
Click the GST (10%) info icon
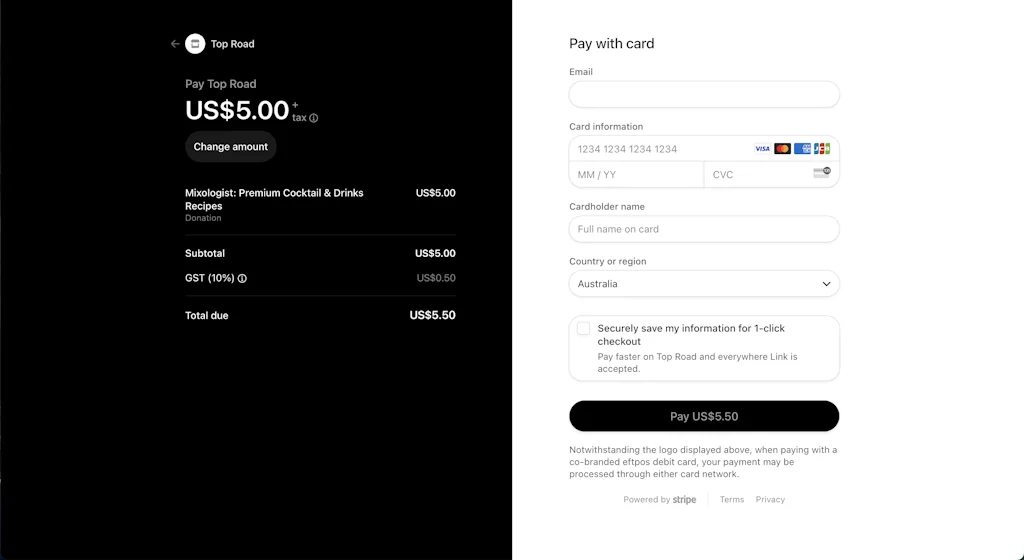point(242,278)
